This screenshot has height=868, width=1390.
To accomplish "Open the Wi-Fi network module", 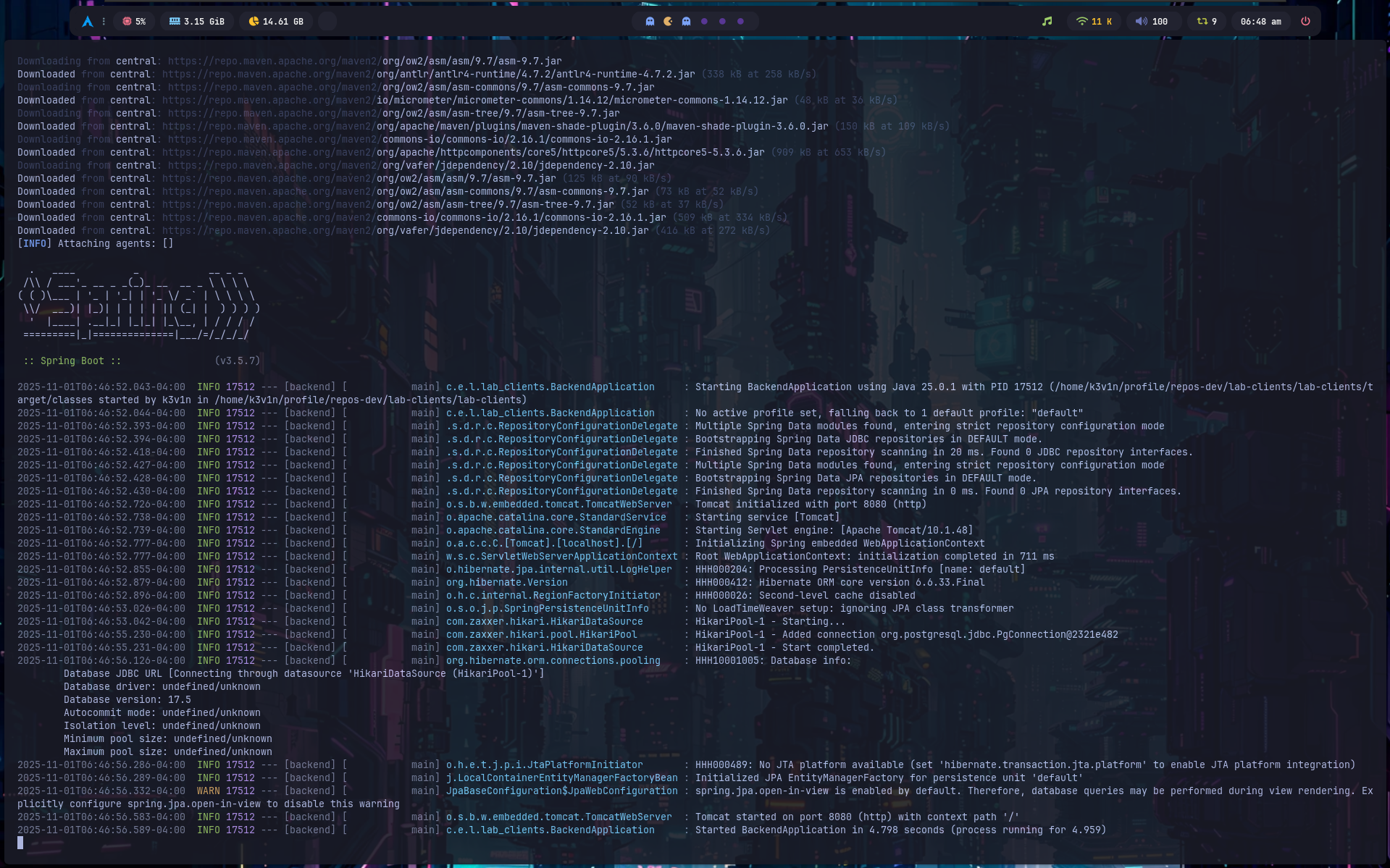I will pyautogui.click(x=1094, y=22).
